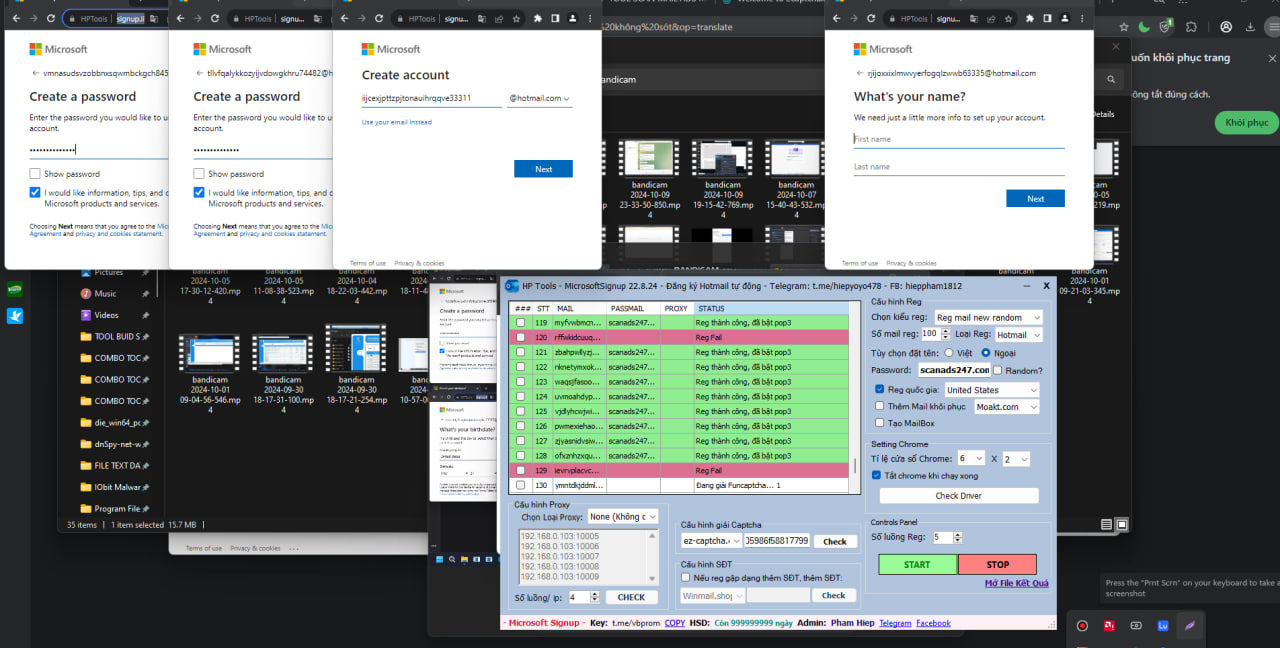The image size is (1280, 648).
Task: Open the dnSpy-net folder in the sidebar
Action: coord(116,444)
